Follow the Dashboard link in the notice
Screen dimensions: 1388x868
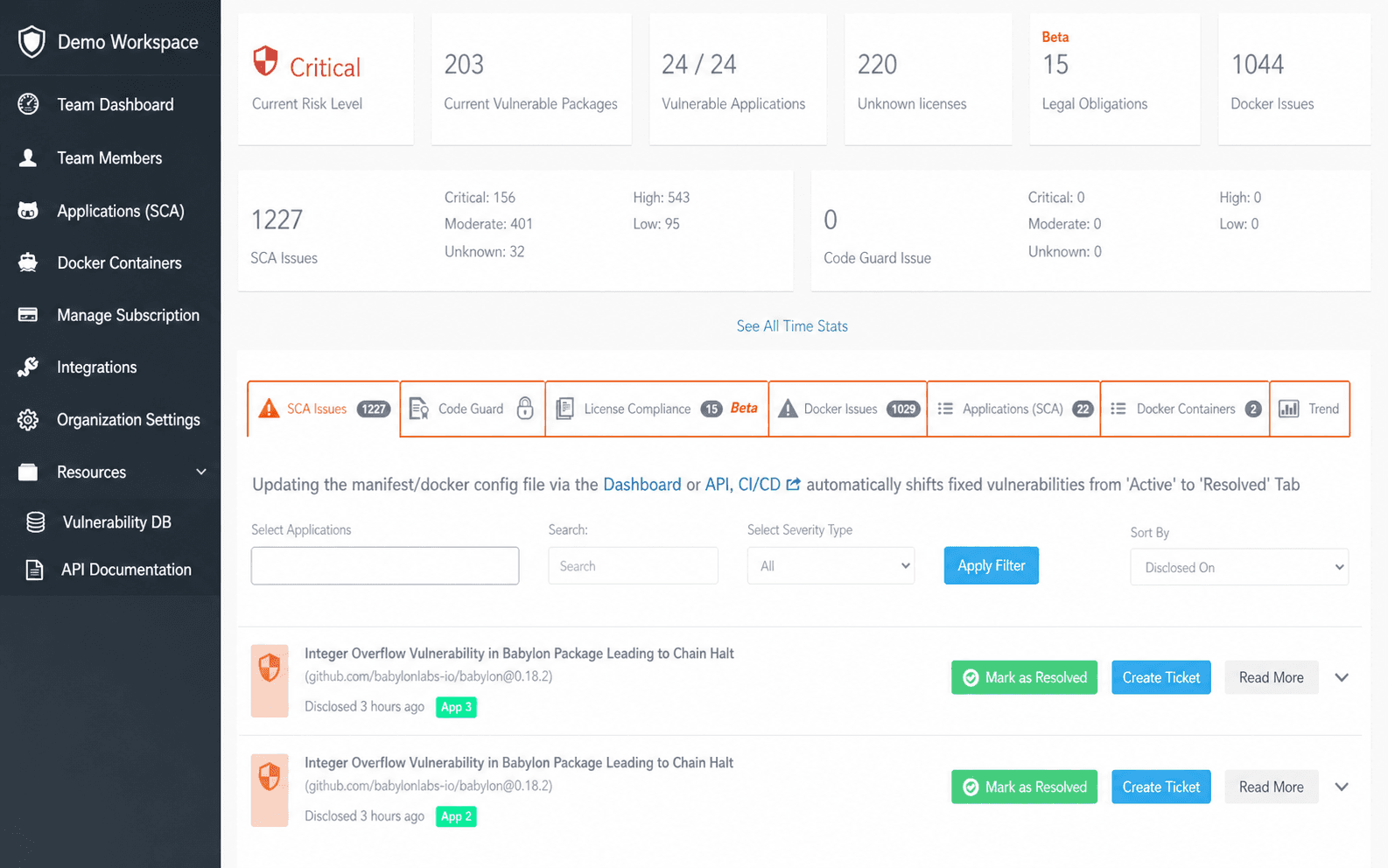pos(641,484)
